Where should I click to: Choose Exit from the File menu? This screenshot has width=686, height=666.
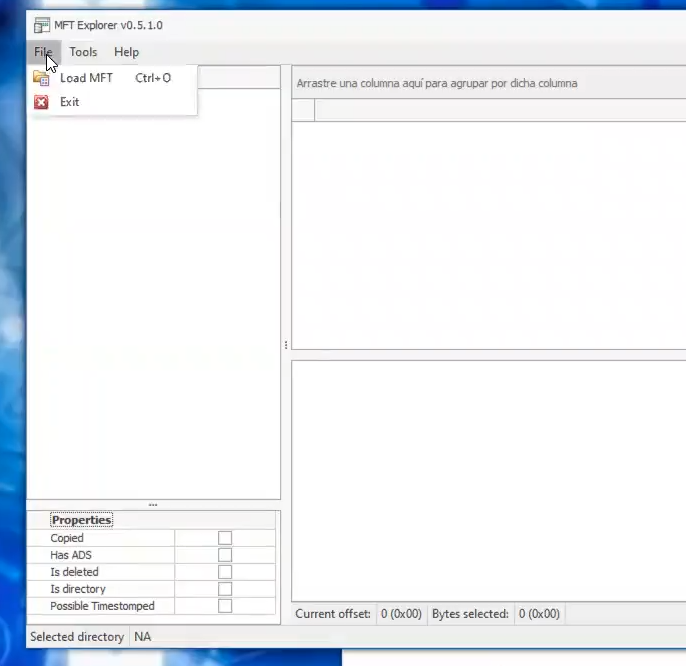coord(113,102)
